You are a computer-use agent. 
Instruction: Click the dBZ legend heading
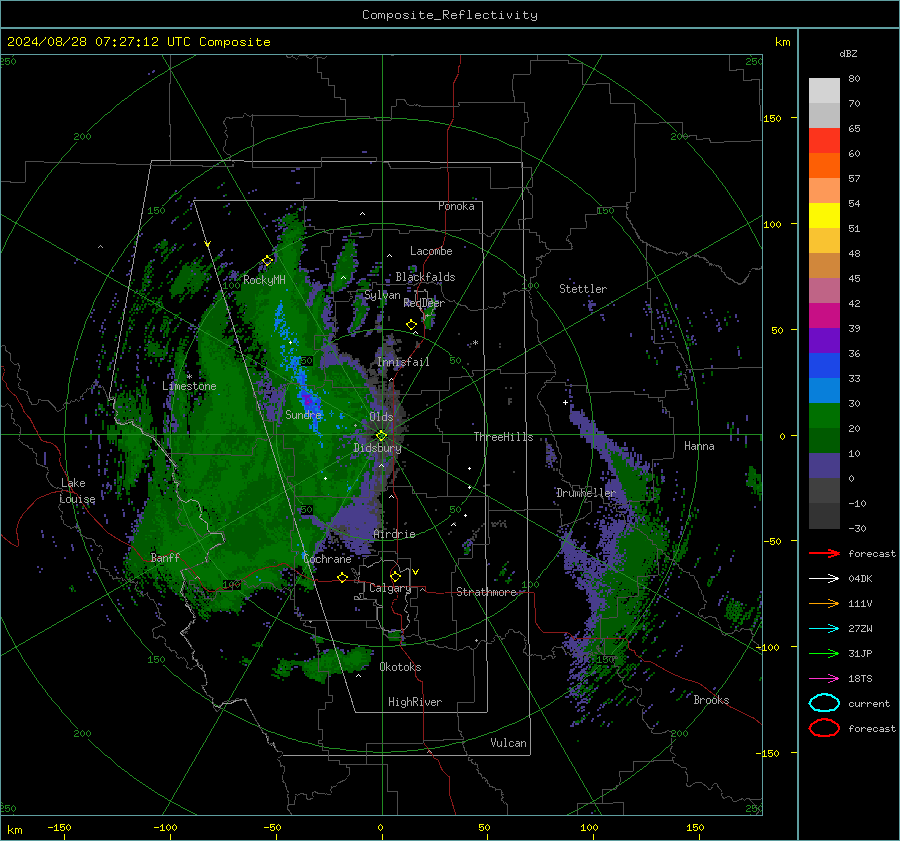coord(848,54)
